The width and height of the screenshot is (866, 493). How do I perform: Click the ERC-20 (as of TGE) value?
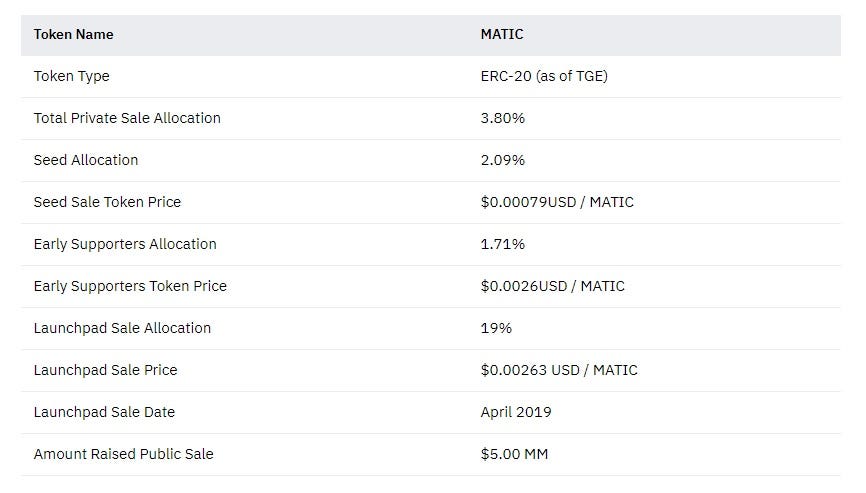pyautogui.click(x=543, y=76)
